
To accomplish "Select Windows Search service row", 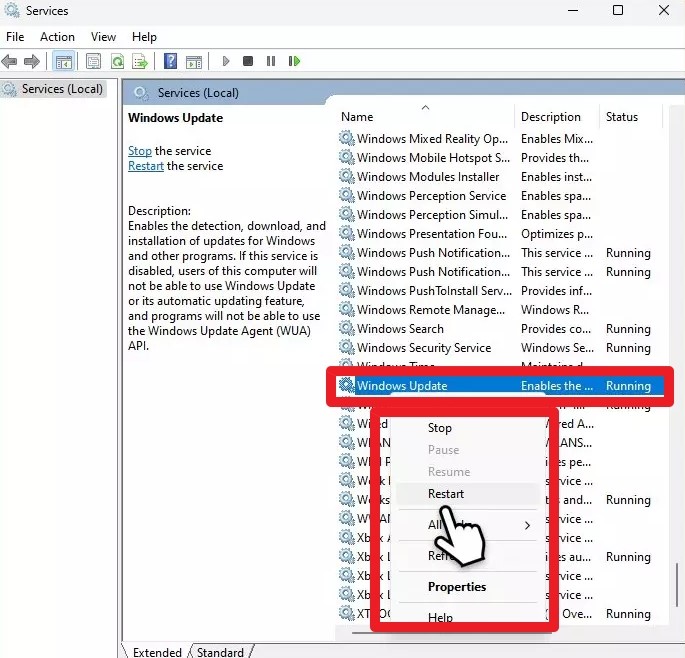I will pyautogui.click(x=501, y=329).
